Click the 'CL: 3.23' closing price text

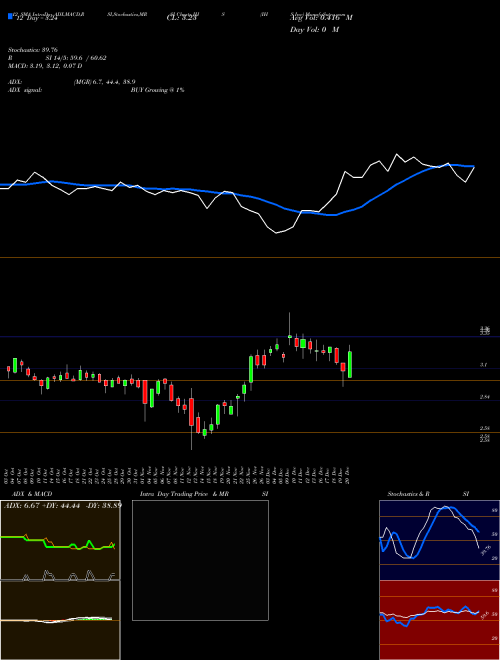182,18
